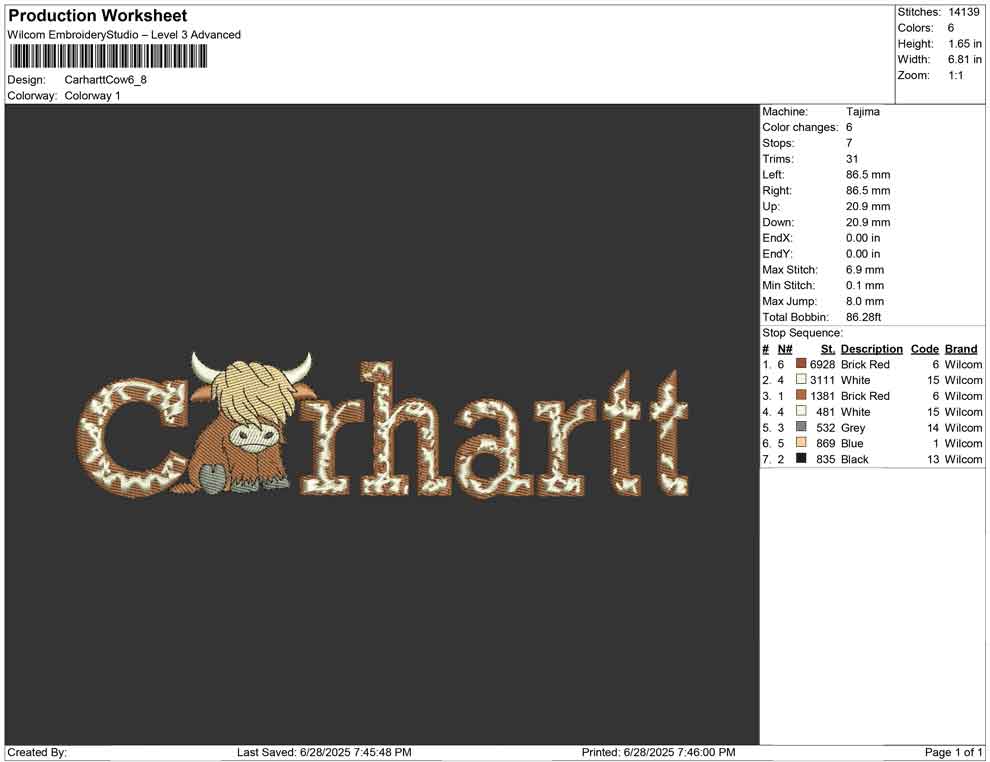Click the Created By footer label

37,752
